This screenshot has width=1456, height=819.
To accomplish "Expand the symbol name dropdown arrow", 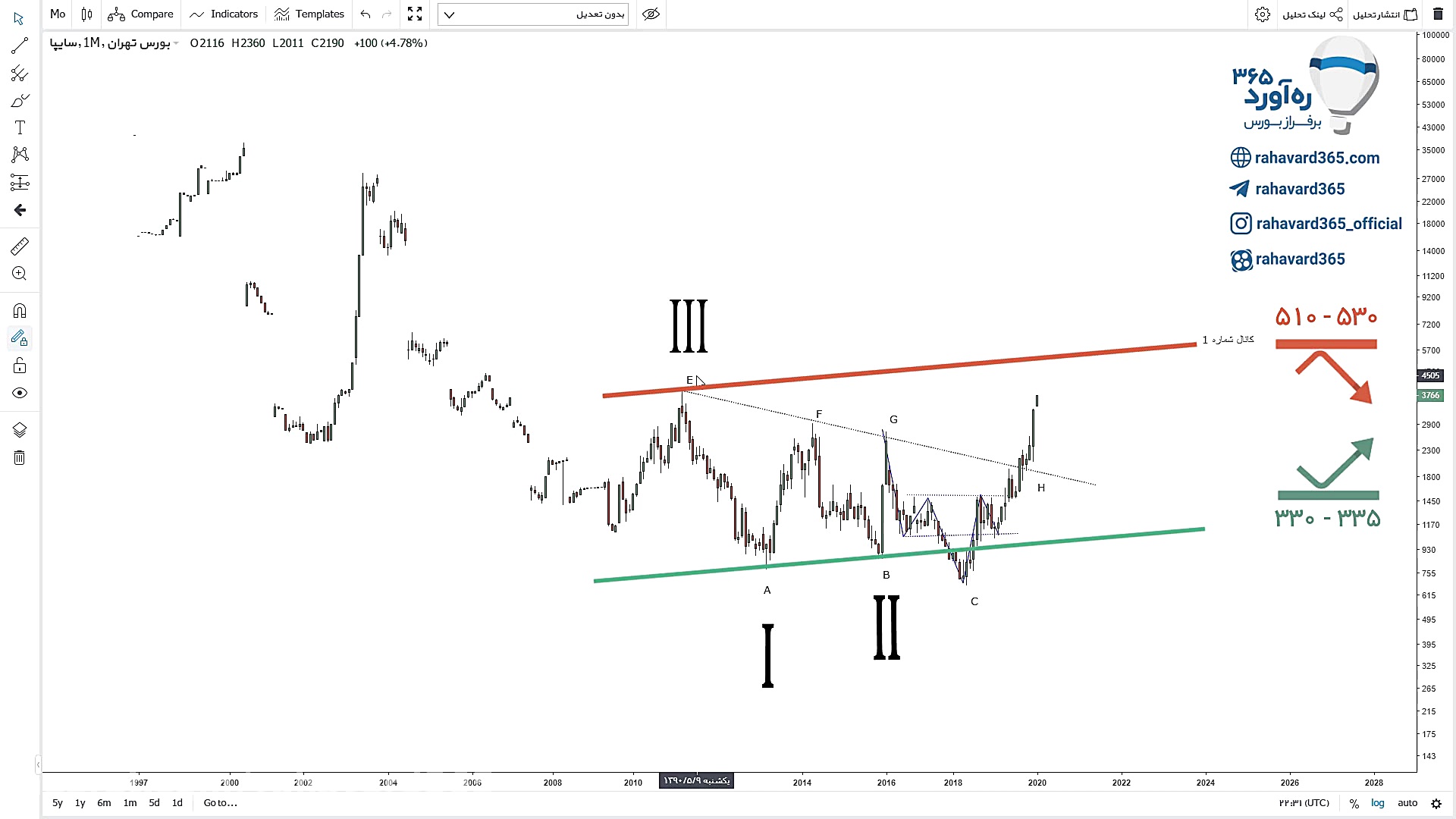I will coord(176,43).
